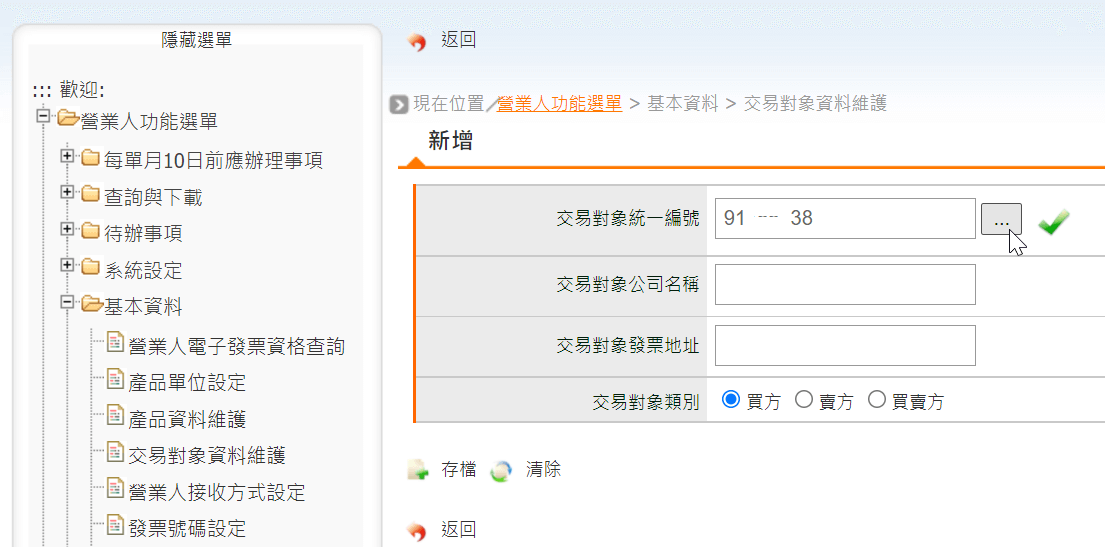
Task: Collapse the 基本資料 tree node
Action: (x=67, y=302)
